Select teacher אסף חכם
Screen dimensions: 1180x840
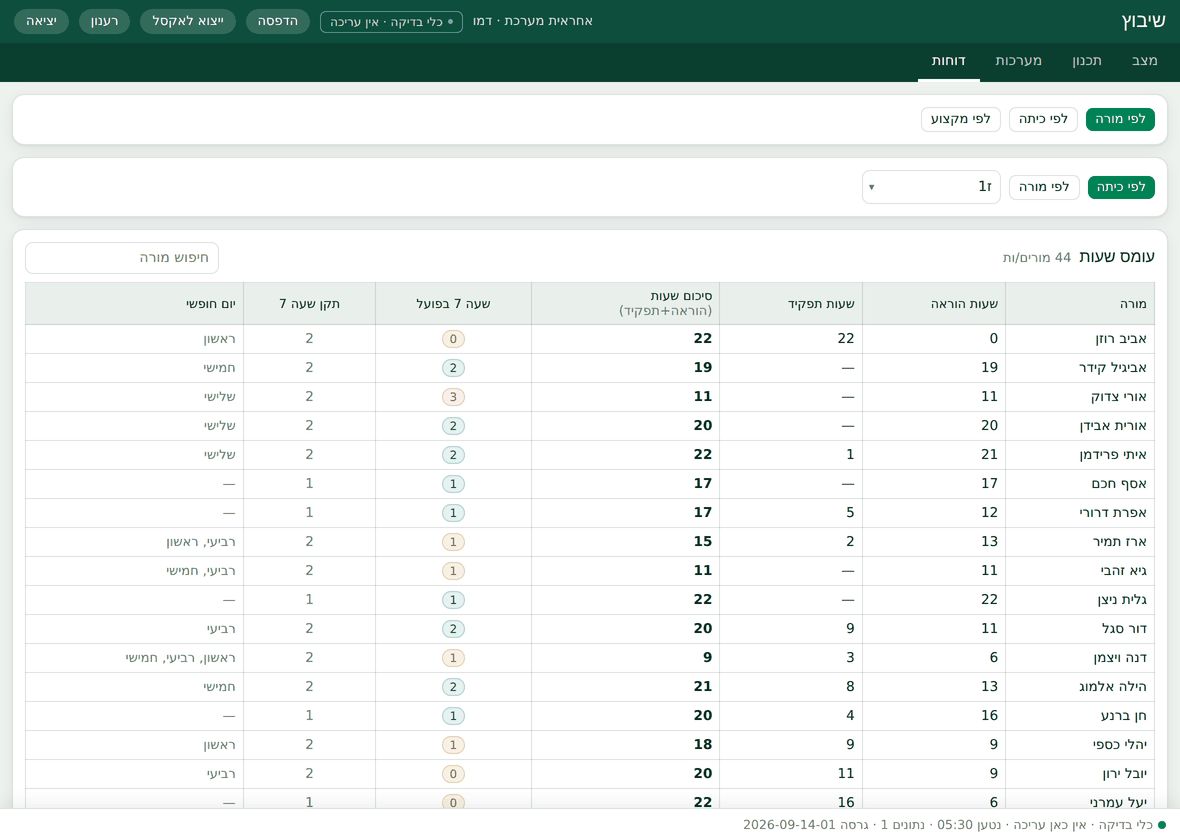tap(1119, 484)
